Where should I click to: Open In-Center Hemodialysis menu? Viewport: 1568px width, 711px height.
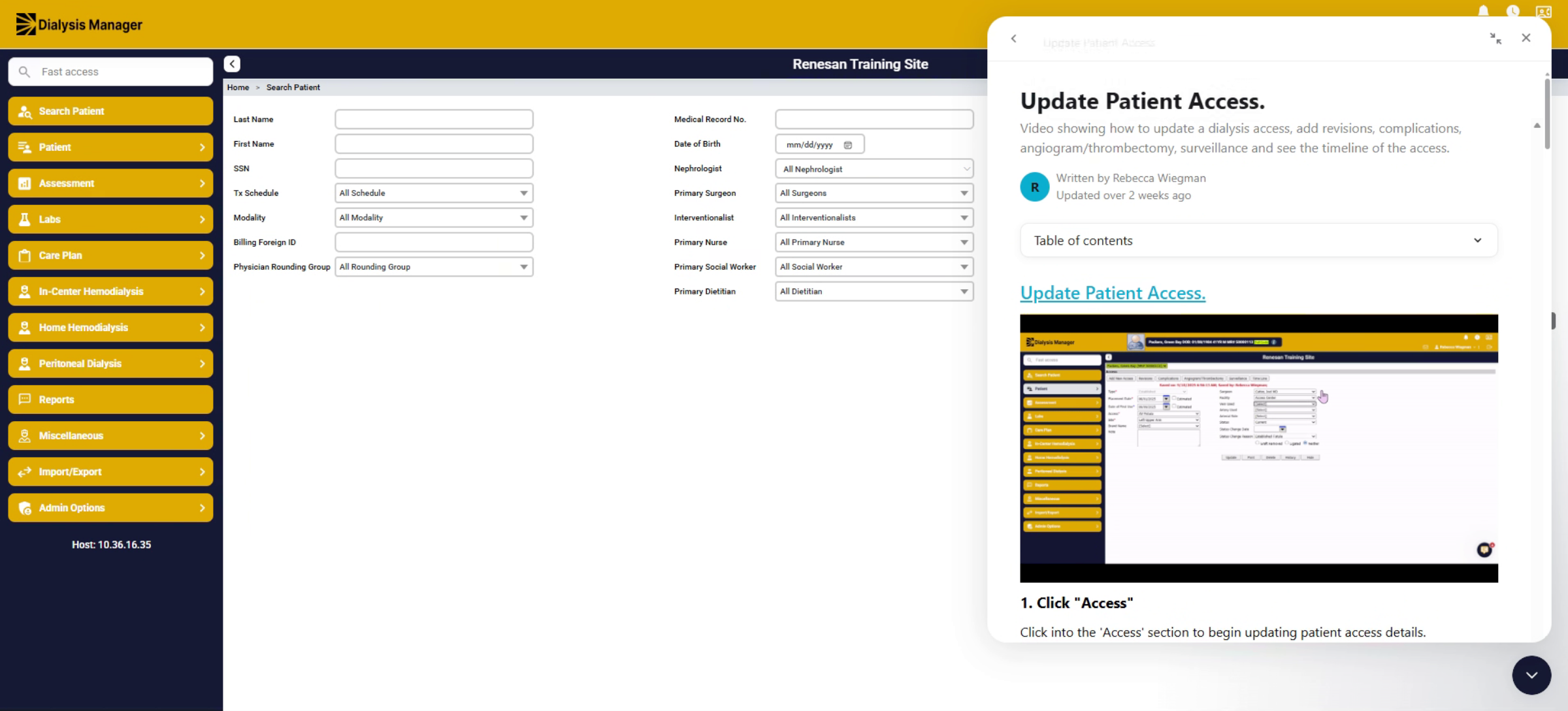click(x=110, y=291)
